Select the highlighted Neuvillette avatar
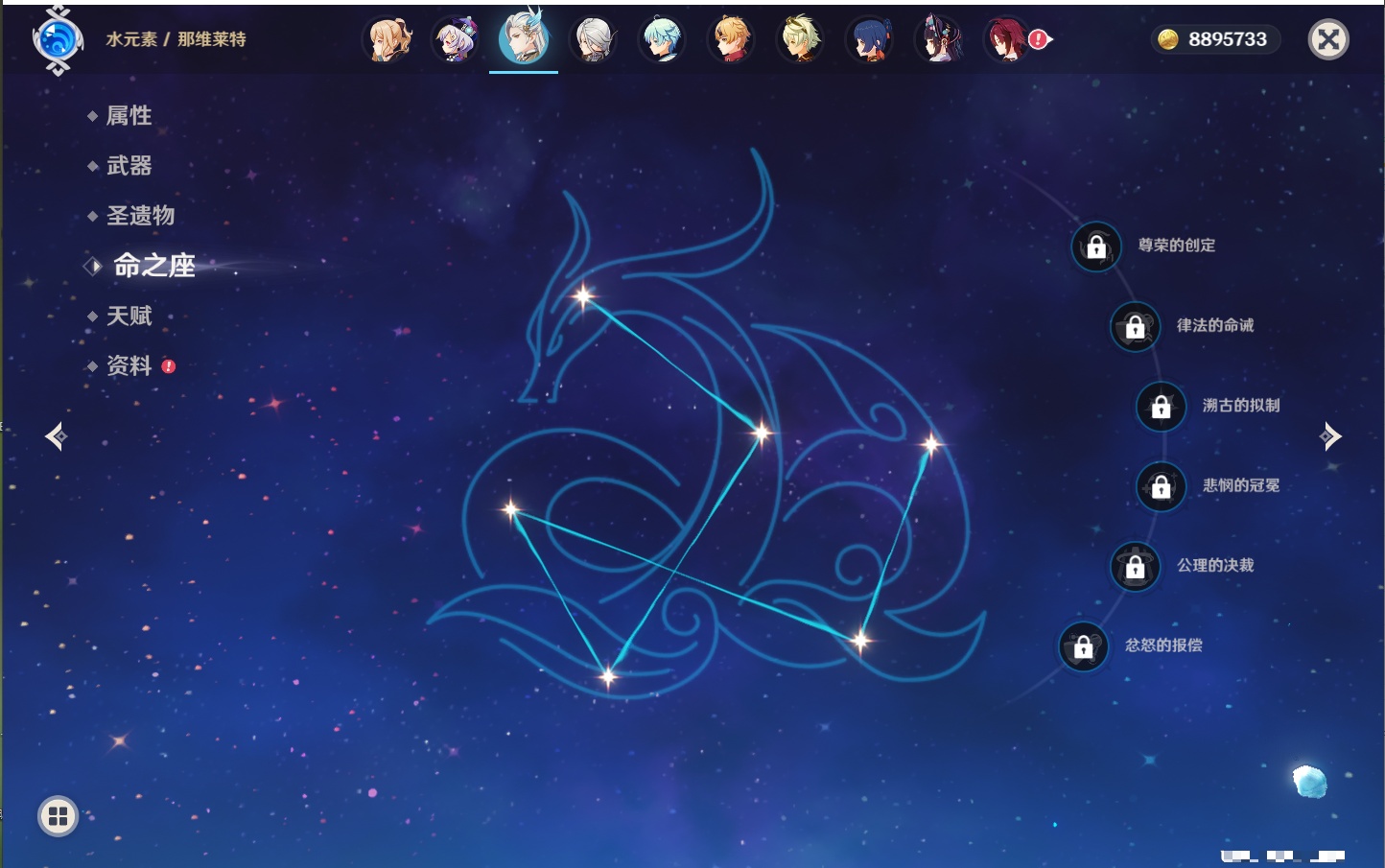The width and height of the screenshot is (1385, 868). coord(524,37)
